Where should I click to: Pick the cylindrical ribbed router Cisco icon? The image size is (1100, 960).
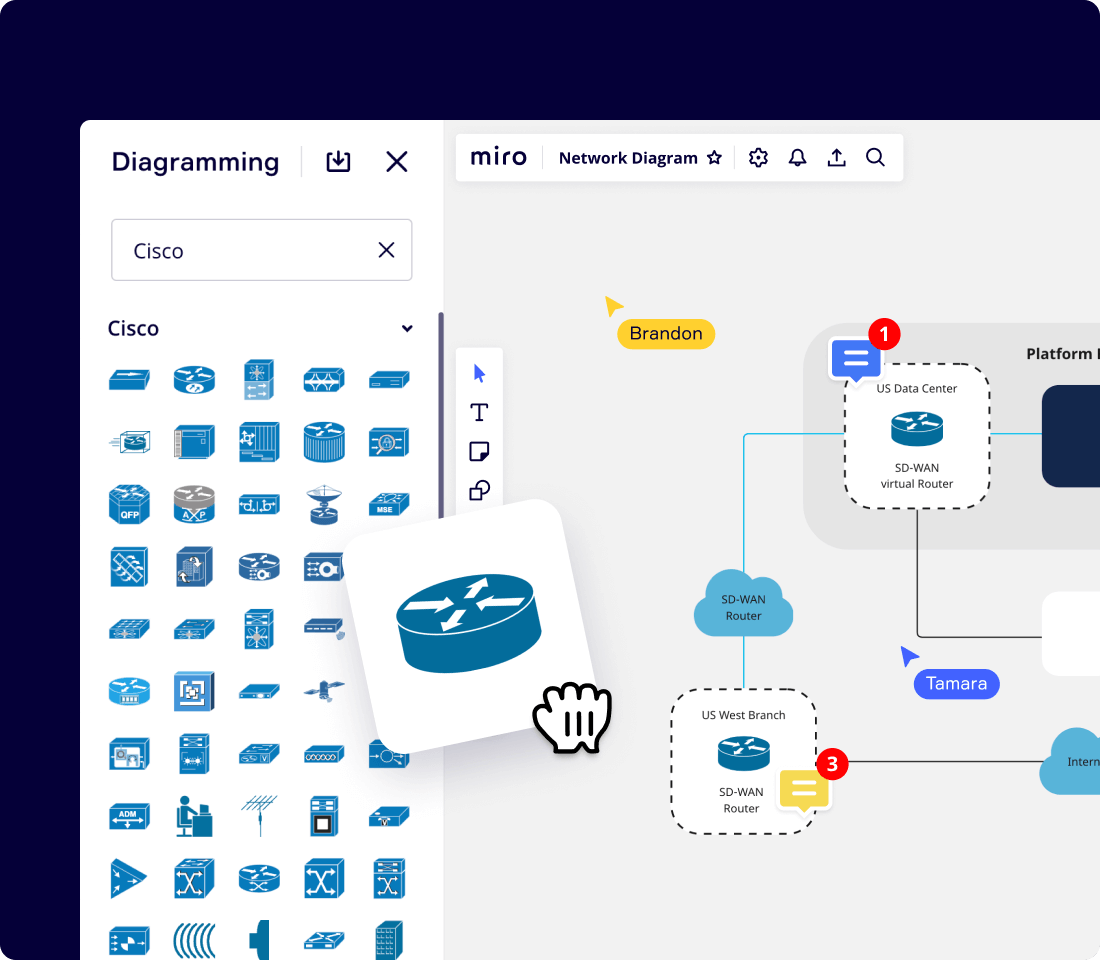click(324, 442)
